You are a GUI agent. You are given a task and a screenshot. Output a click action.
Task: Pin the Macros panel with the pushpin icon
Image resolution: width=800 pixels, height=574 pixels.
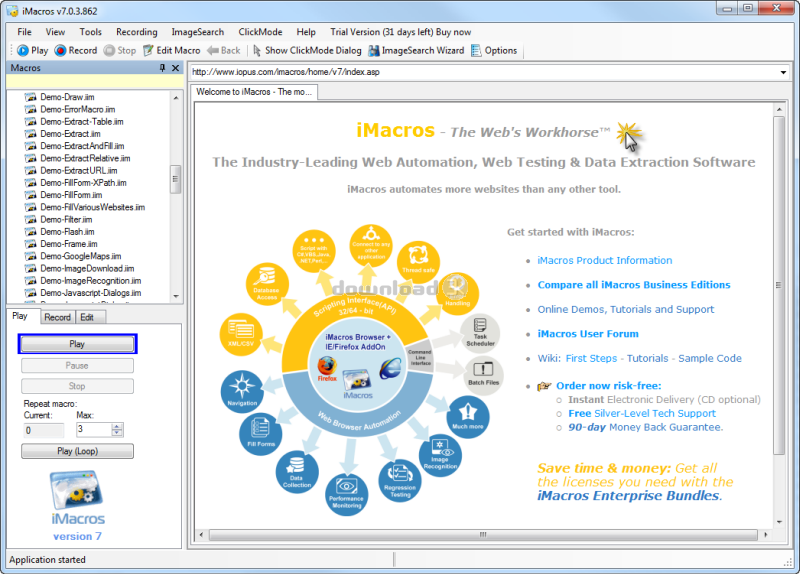tap(162, 68)
